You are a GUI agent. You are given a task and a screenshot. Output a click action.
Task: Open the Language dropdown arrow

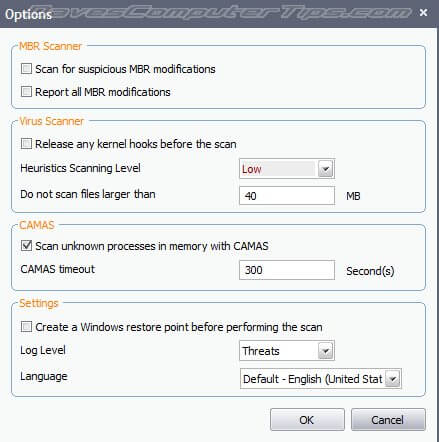pos(393,379)
